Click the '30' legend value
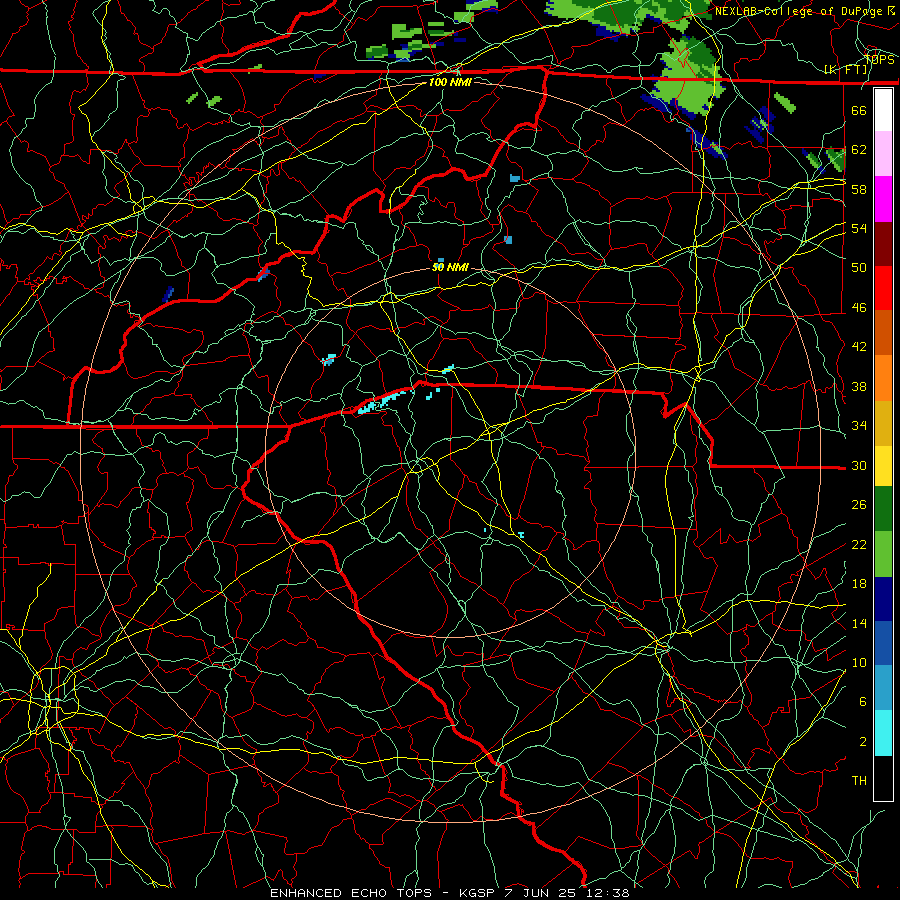The image size is (900, 900). tap(859, 465)
